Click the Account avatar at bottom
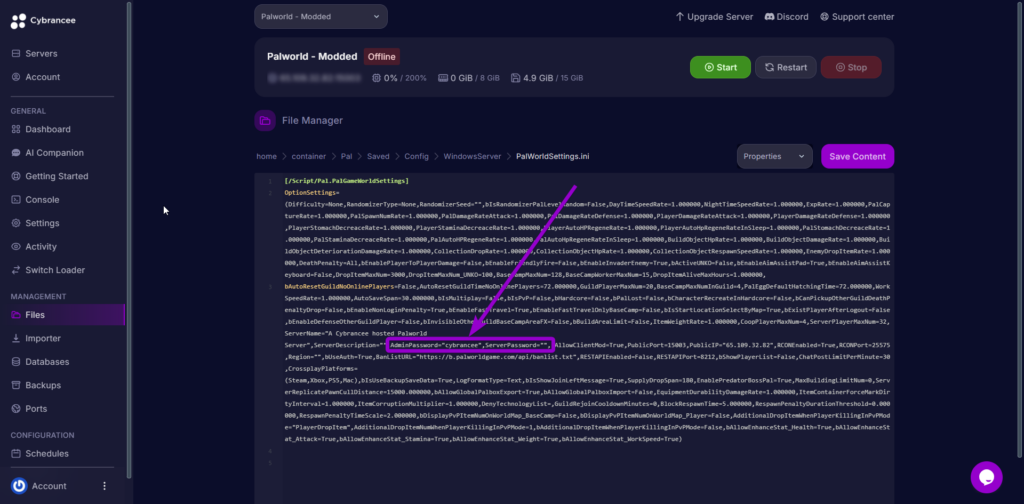This screenshot has width=1024, height=504. (18, 486)
